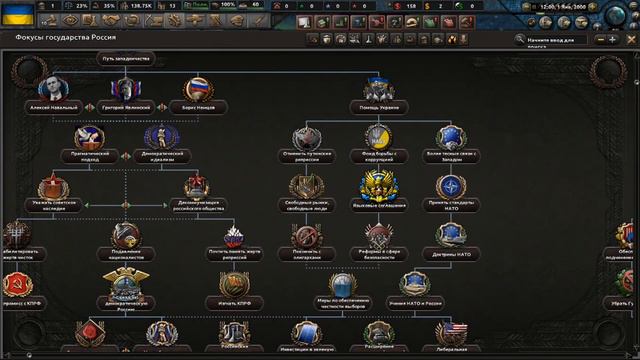Select Реформы в сфере безопасности focus
Image resolution: width=640 pixels, height=360 pixels.
[379, 236]
